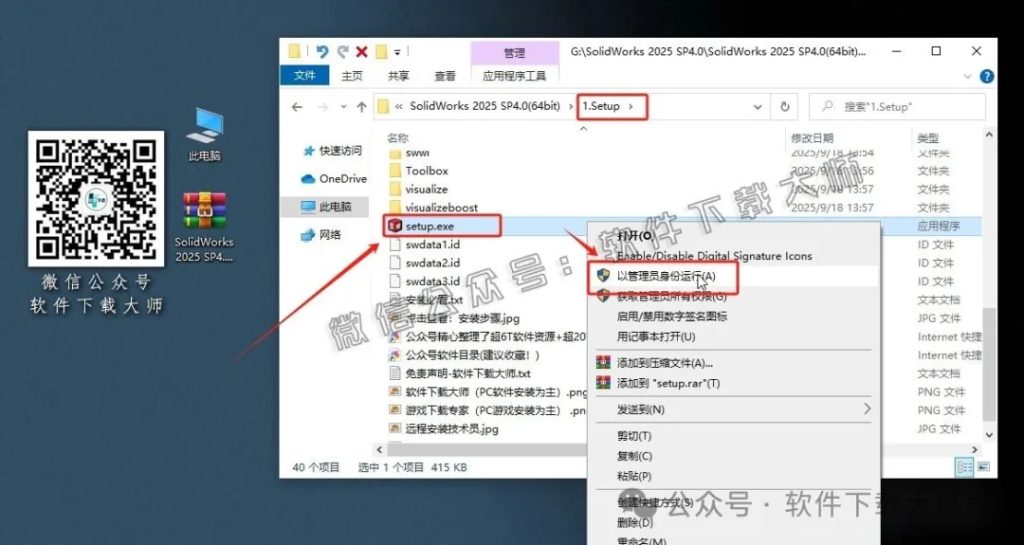The image size is (1024, 545).
Task: Click the 管理 contextual tab header
Action: [514, 53]
